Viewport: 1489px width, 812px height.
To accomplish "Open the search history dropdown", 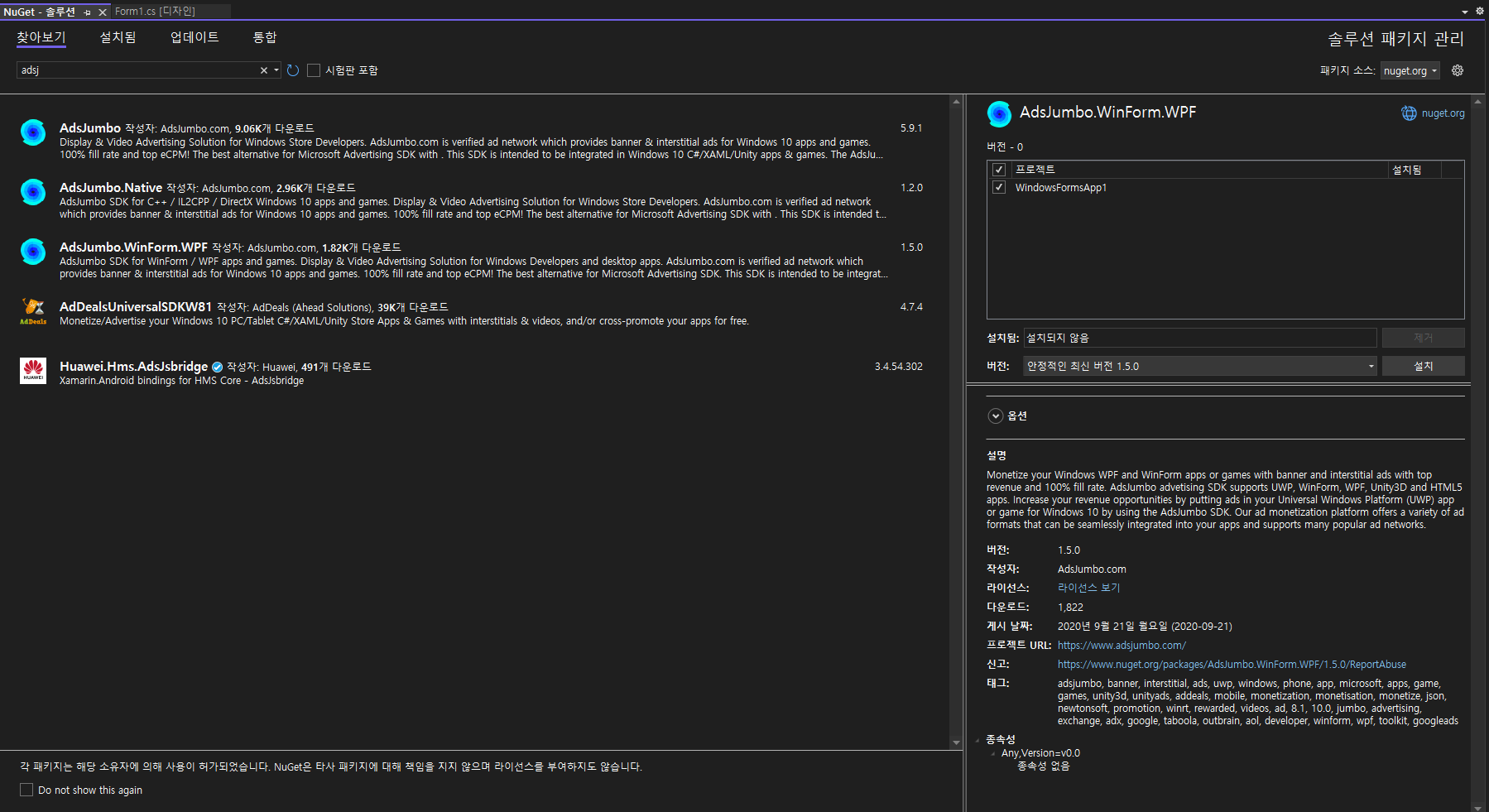I will pos(276,70).
